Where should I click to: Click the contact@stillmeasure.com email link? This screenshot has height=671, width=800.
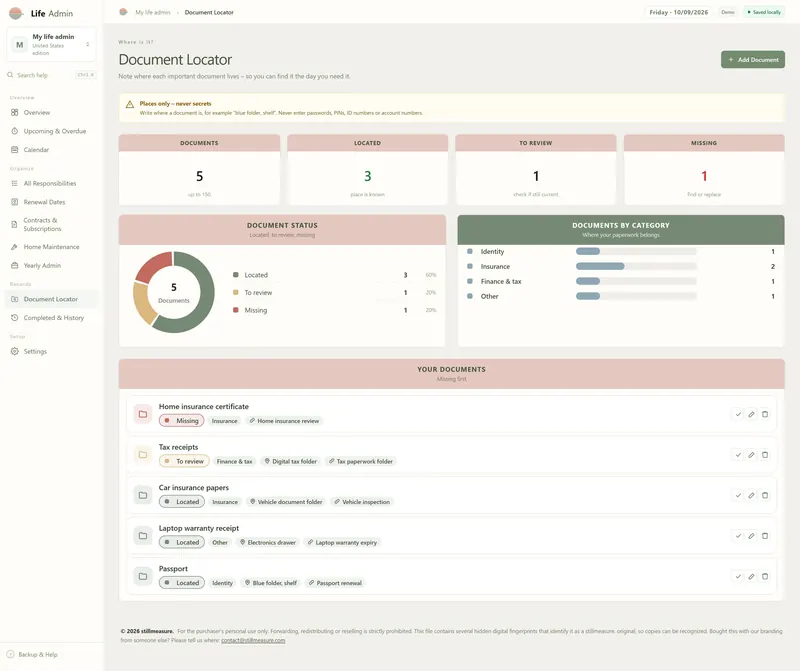[x=253, y=640]
